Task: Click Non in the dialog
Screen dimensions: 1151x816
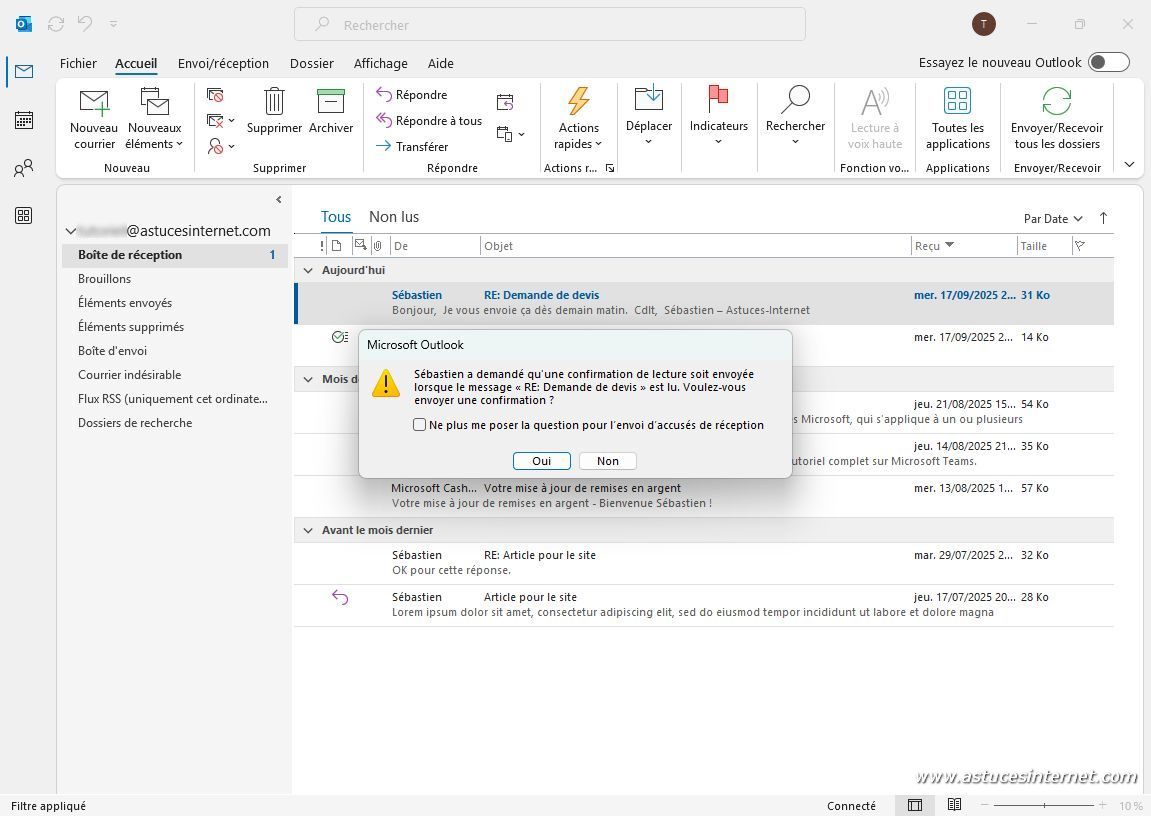Action: click(x=607, y=461)
